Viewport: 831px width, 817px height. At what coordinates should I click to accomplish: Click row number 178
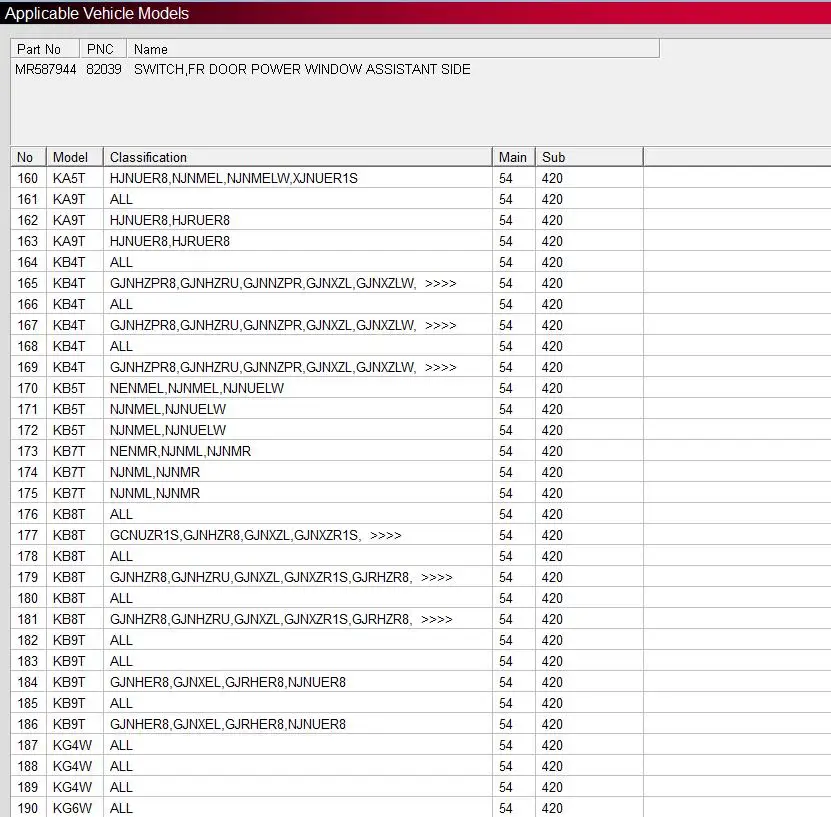[x=28, y=556]
